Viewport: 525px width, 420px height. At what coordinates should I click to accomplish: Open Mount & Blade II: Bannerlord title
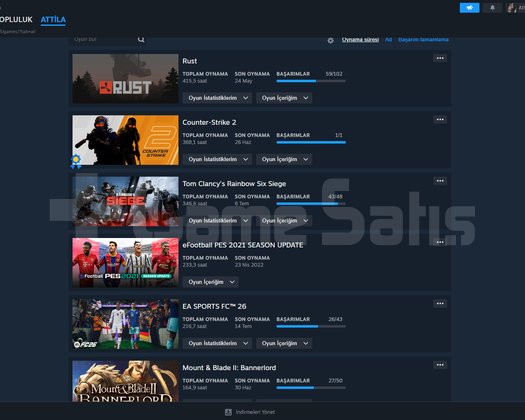tap(229, 367)
